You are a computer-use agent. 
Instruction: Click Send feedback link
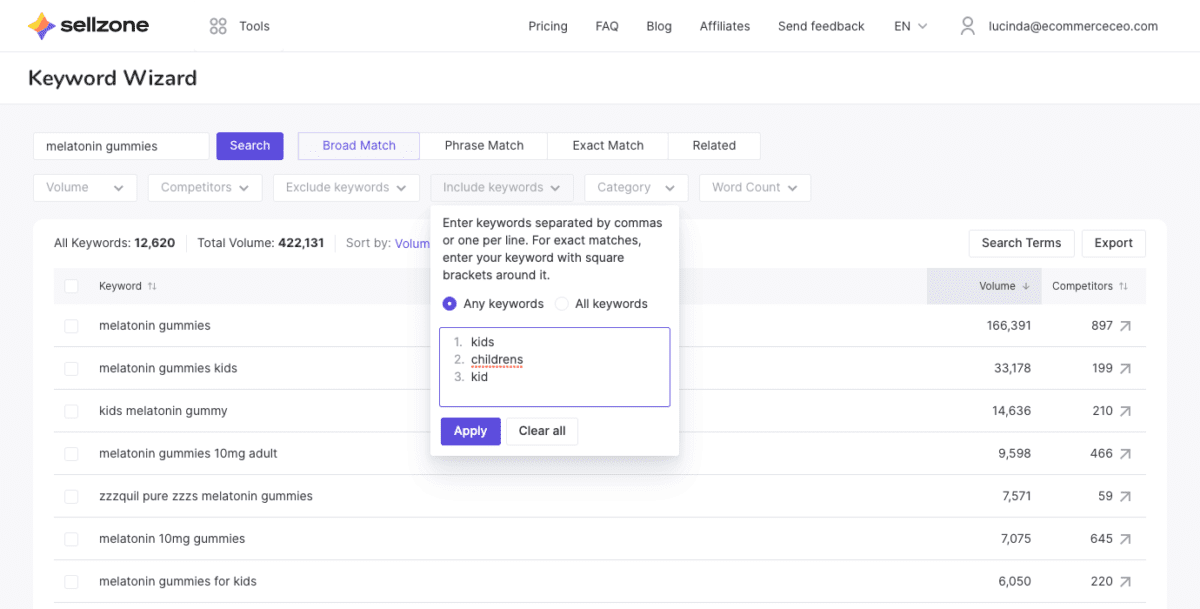coord(821,26)
